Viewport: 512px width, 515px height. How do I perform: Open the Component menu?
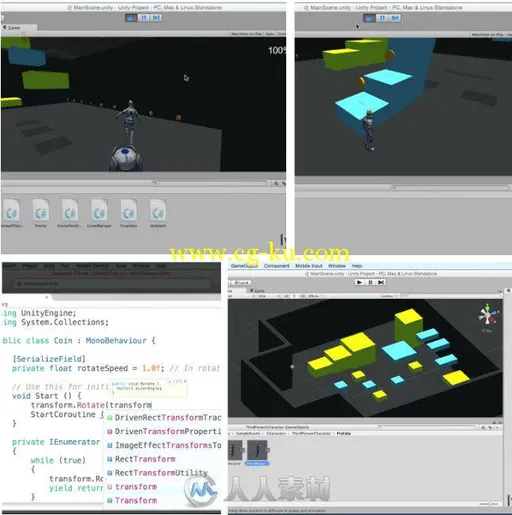pyautogui.click(x=277, y=266)
